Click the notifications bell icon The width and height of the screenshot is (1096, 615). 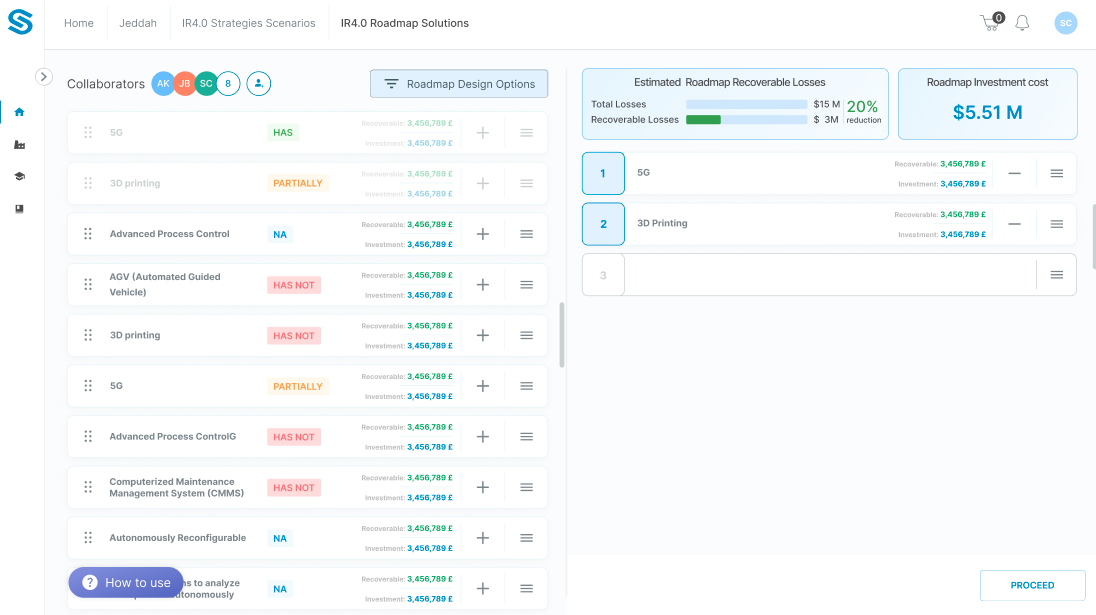tap(1022, 23)
